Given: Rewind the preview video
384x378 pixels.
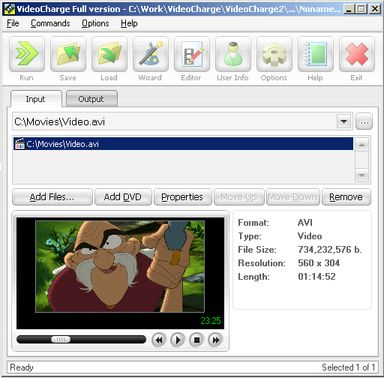Looking at the screenshot, I should point(159,340).
